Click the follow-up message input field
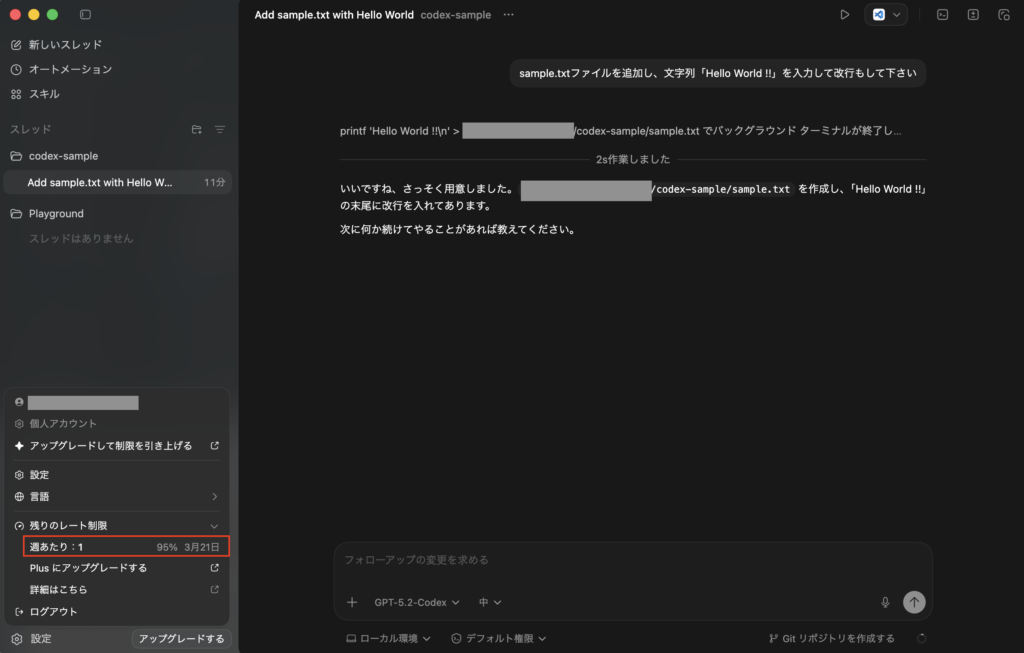 (630, 561)
